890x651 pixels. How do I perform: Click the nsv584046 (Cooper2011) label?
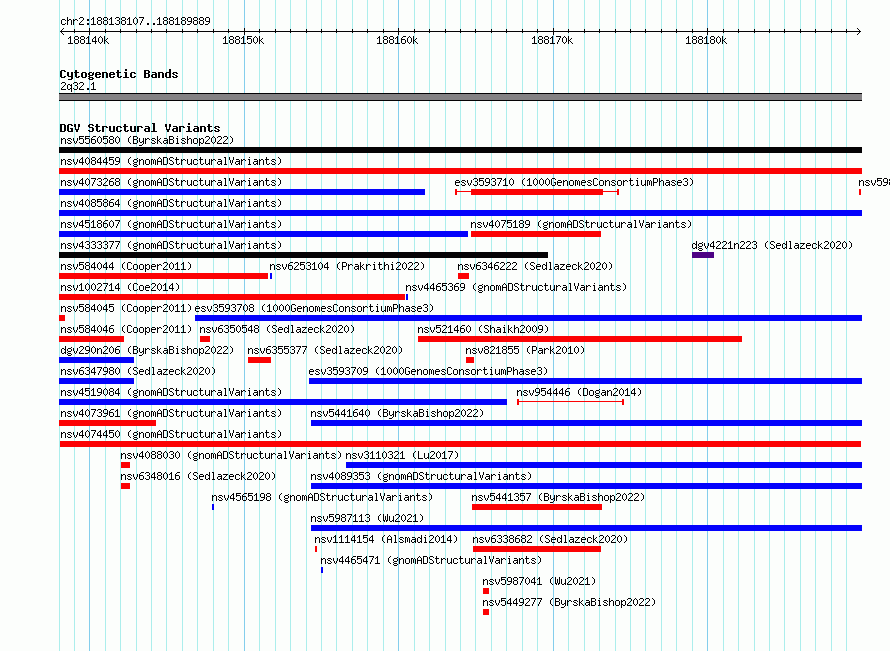click(x=126, y=329)
